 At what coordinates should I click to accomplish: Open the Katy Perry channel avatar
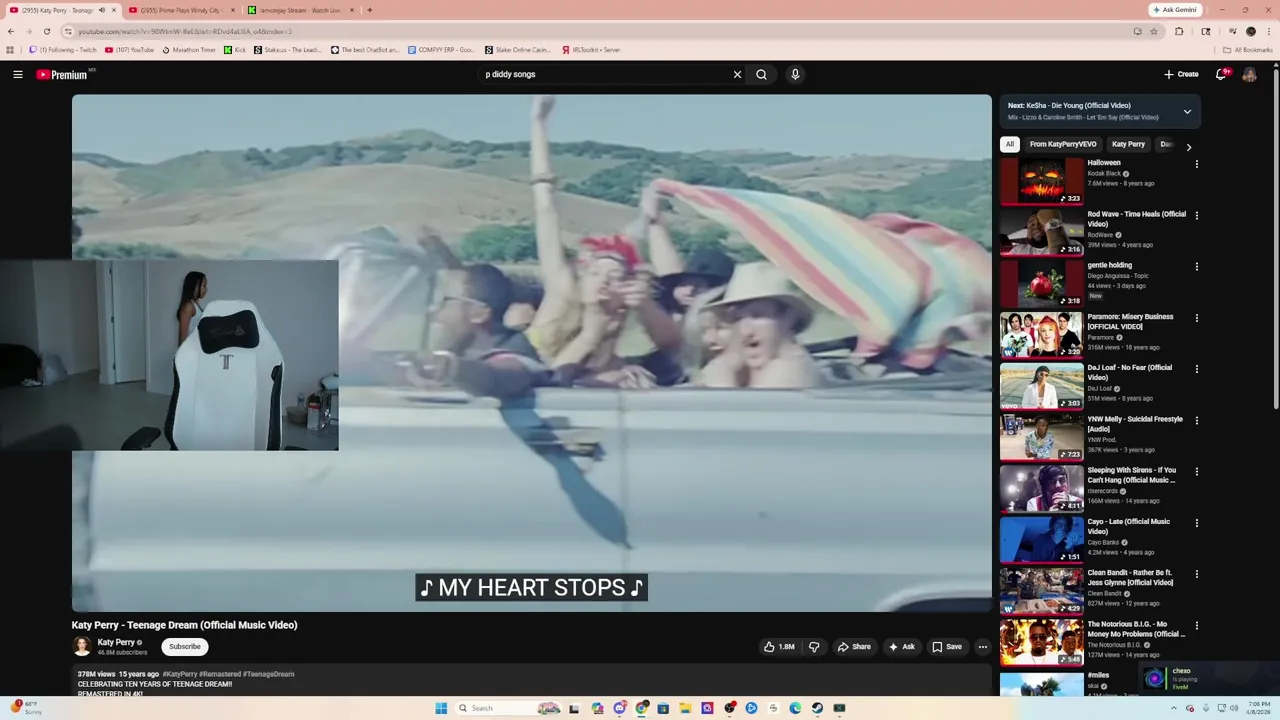point(82,647)
